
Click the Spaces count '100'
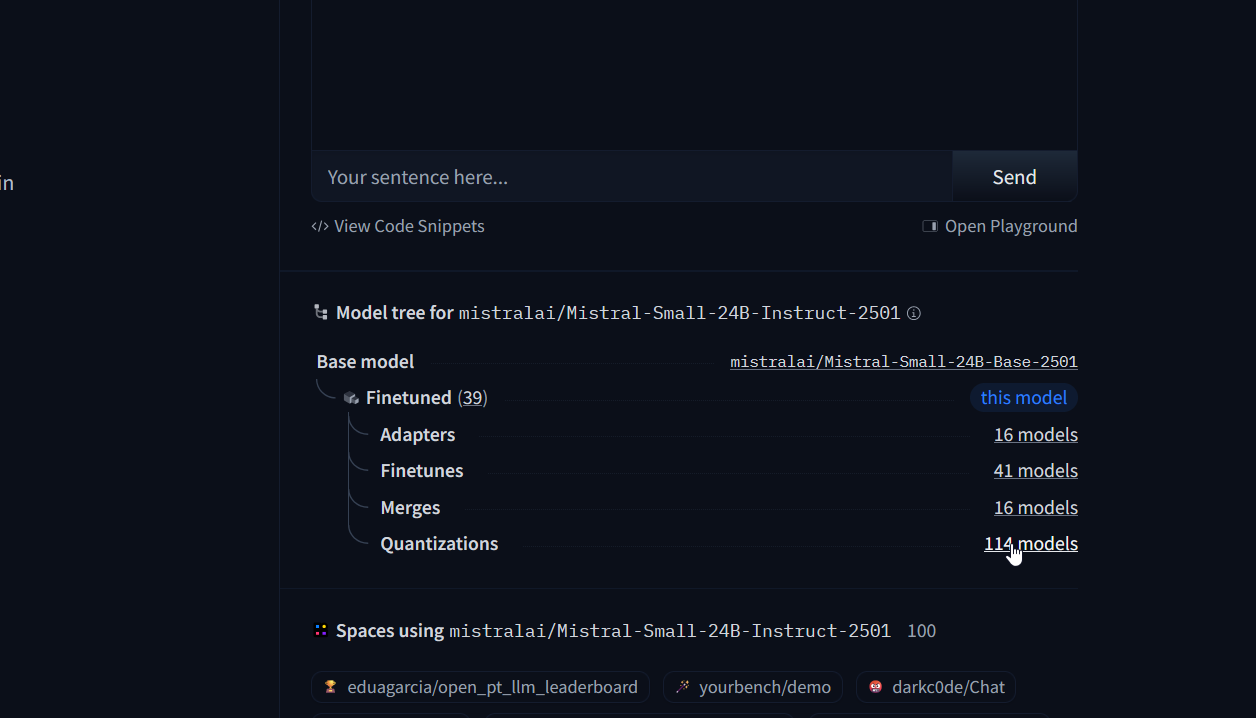point(921,631)
